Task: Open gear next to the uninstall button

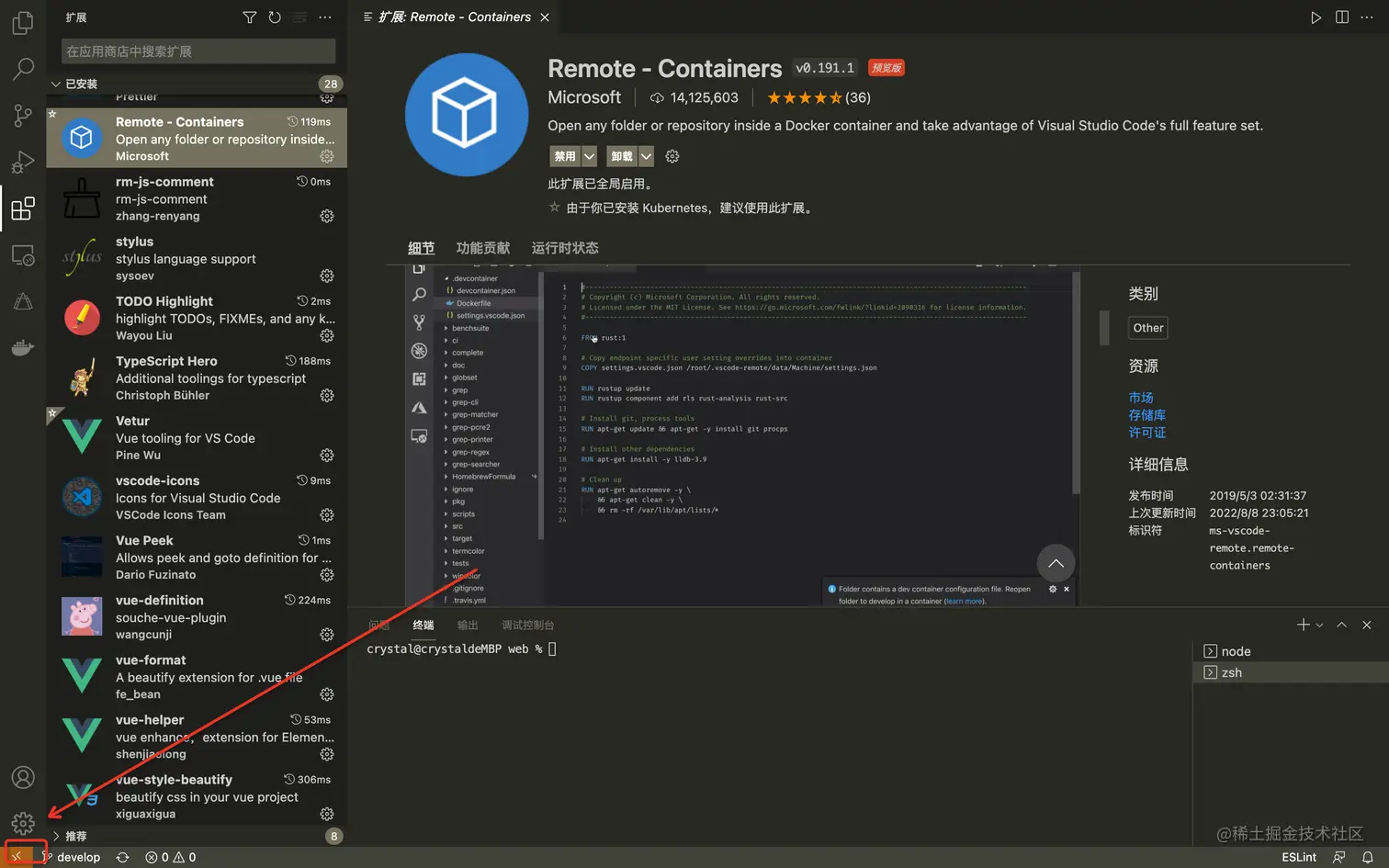Action: click(x=672, y=156)
